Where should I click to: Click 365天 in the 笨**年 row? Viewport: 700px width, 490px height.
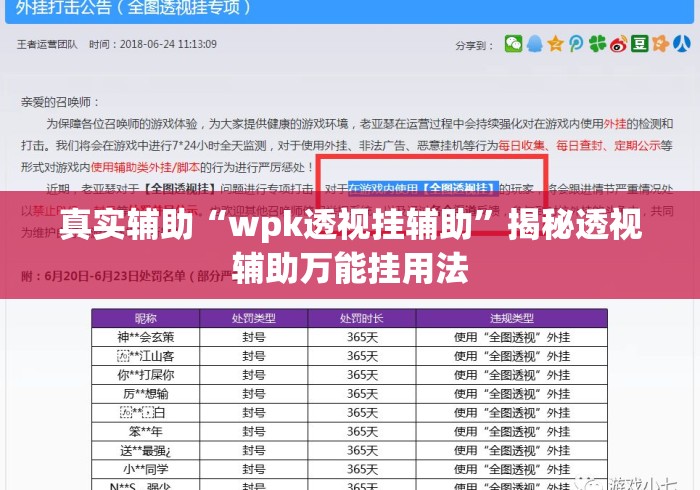(x=362, y=432)
